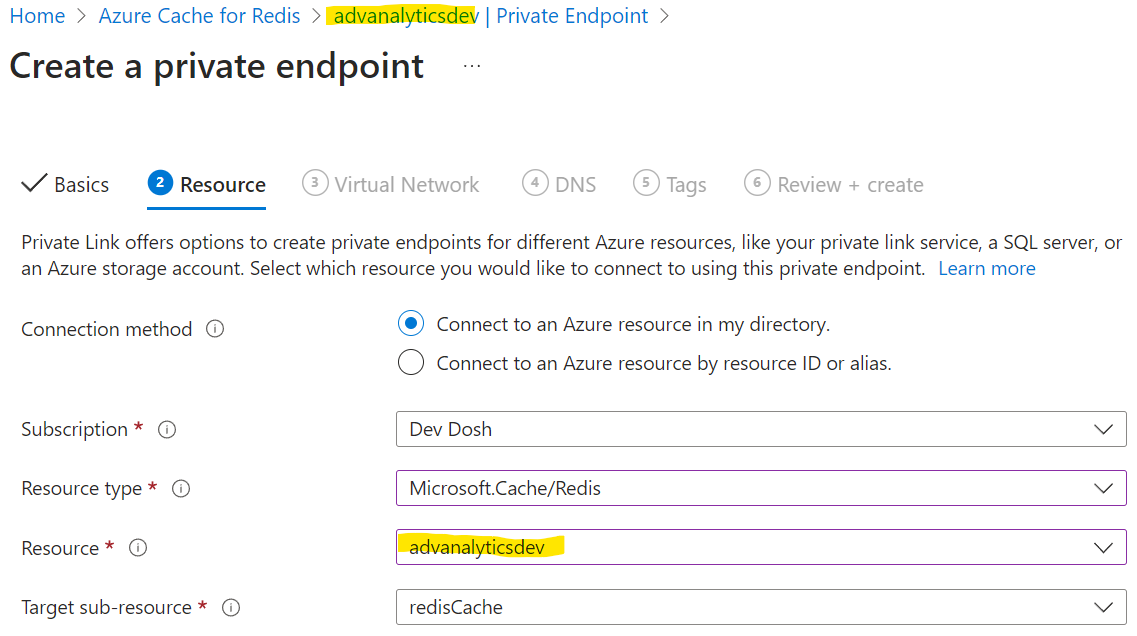Viewport: 1137px width, 636px height.
Task: Choose Connect by resource ID or alias
Action: pos(410,362)
